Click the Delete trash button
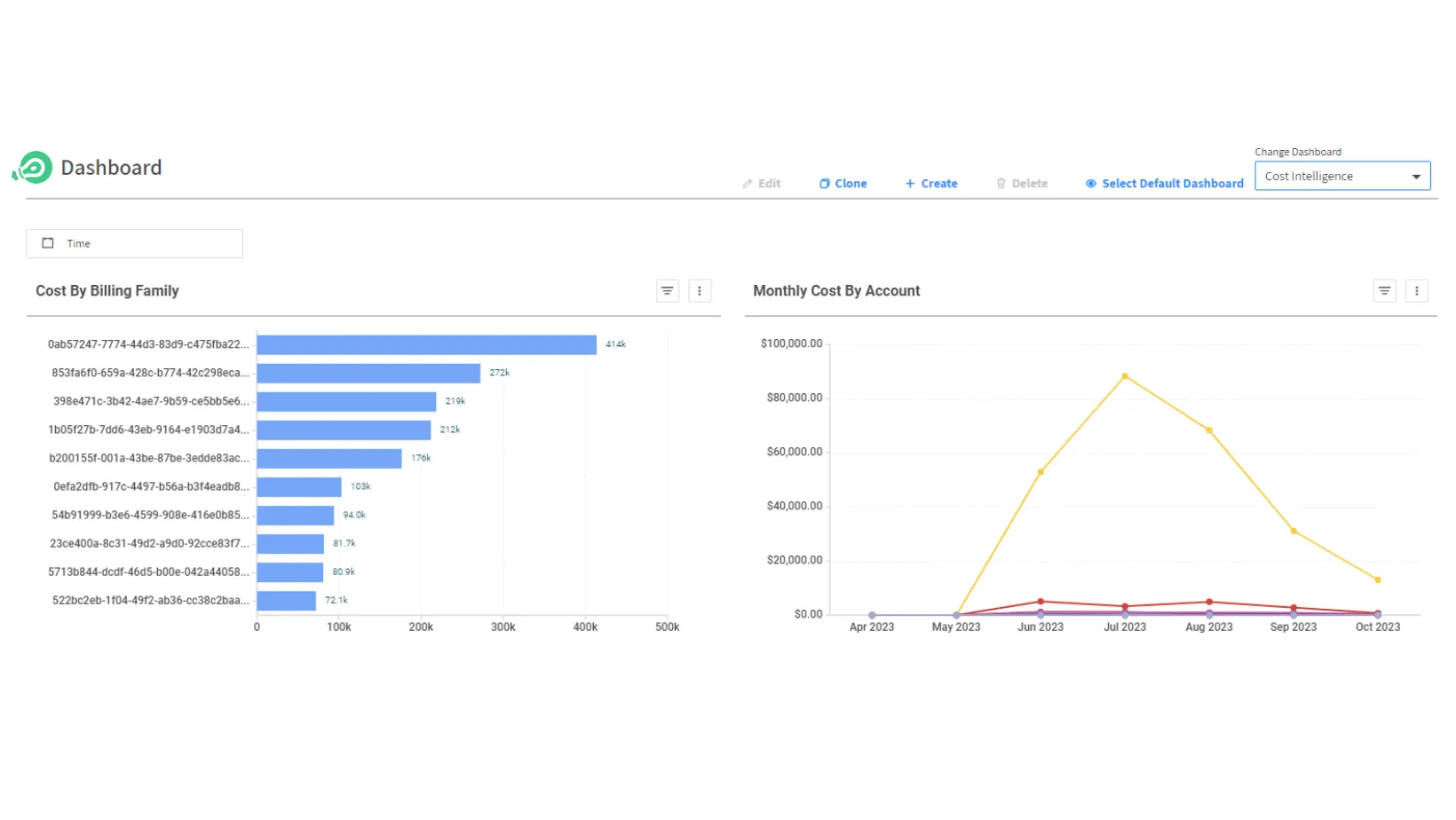The width and height of the screenshot is (1456, 820). coord(1022,184)
